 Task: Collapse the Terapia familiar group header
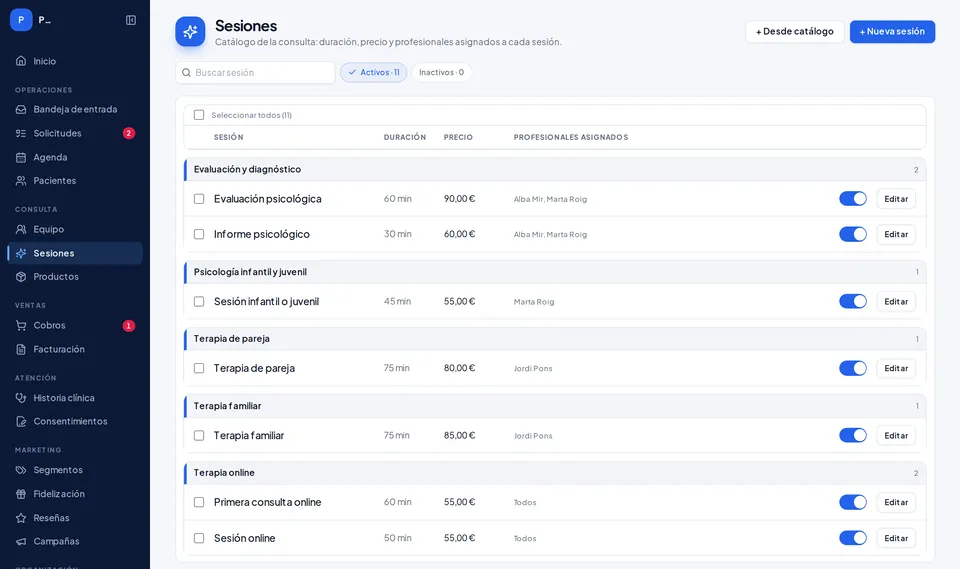click(x=555, y=406)
